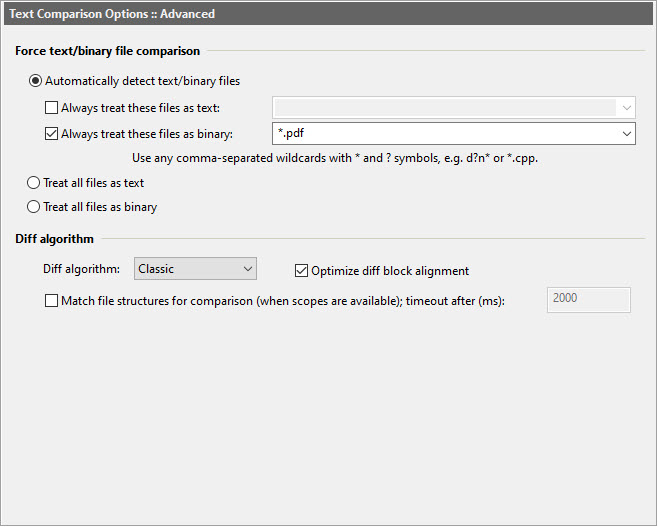Click into the "*.pdf" wildcard field
The image size is (658, 527).
pos(440,134)
